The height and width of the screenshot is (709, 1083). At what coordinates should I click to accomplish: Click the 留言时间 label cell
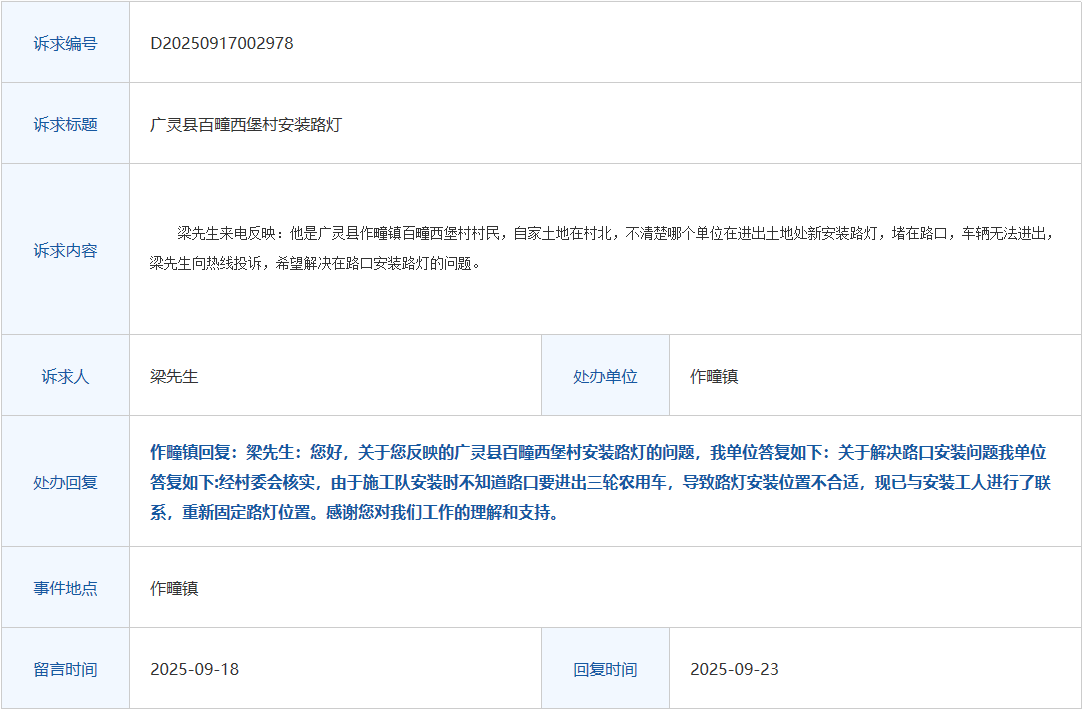(65, 669)
